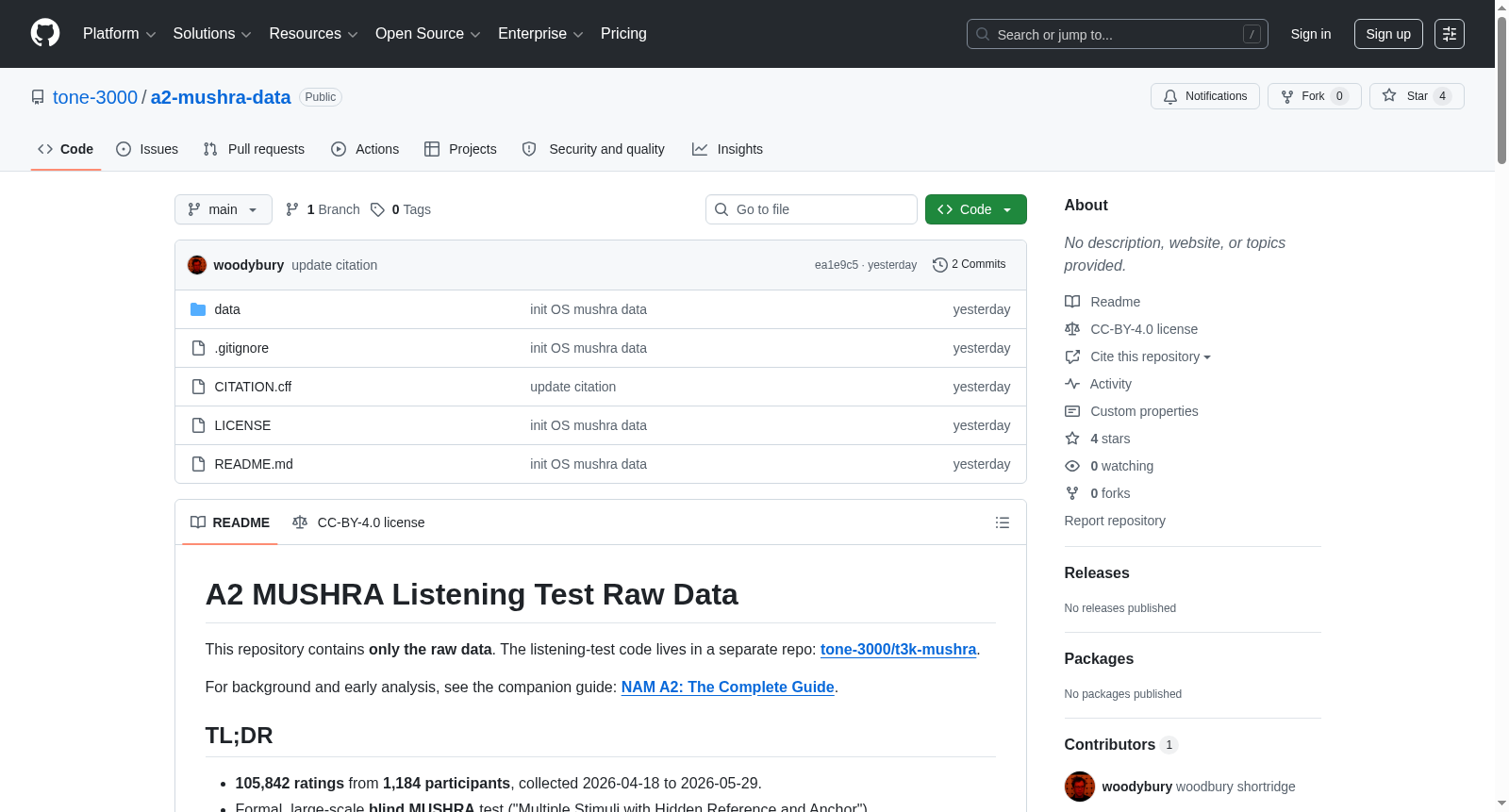Open the a2-mushra-data repository link
The height and width of the screenshot is (812, 1509).
221,97
